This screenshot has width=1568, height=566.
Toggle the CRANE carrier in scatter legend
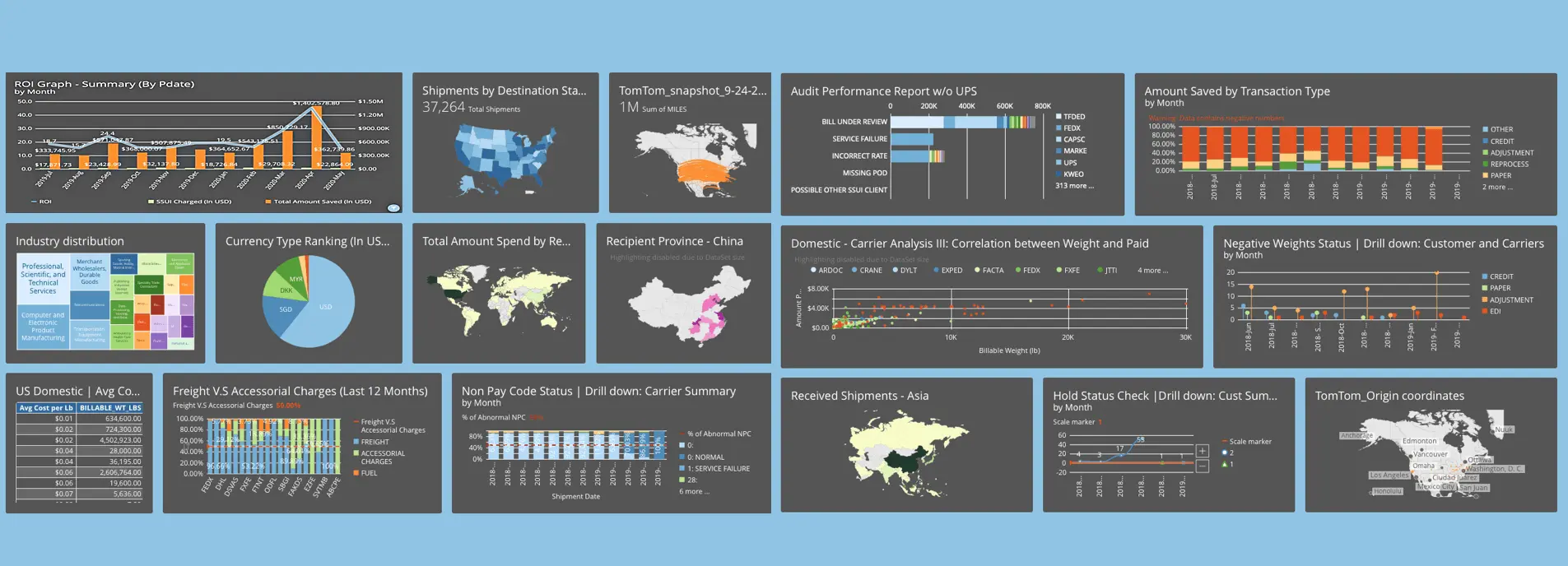click(x=870, y=271)
